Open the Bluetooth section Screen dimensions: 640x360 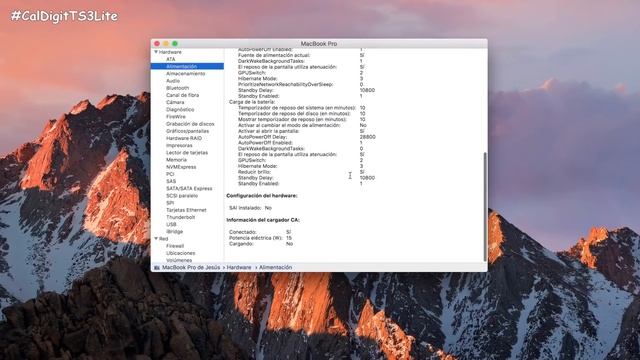point(177,88)
